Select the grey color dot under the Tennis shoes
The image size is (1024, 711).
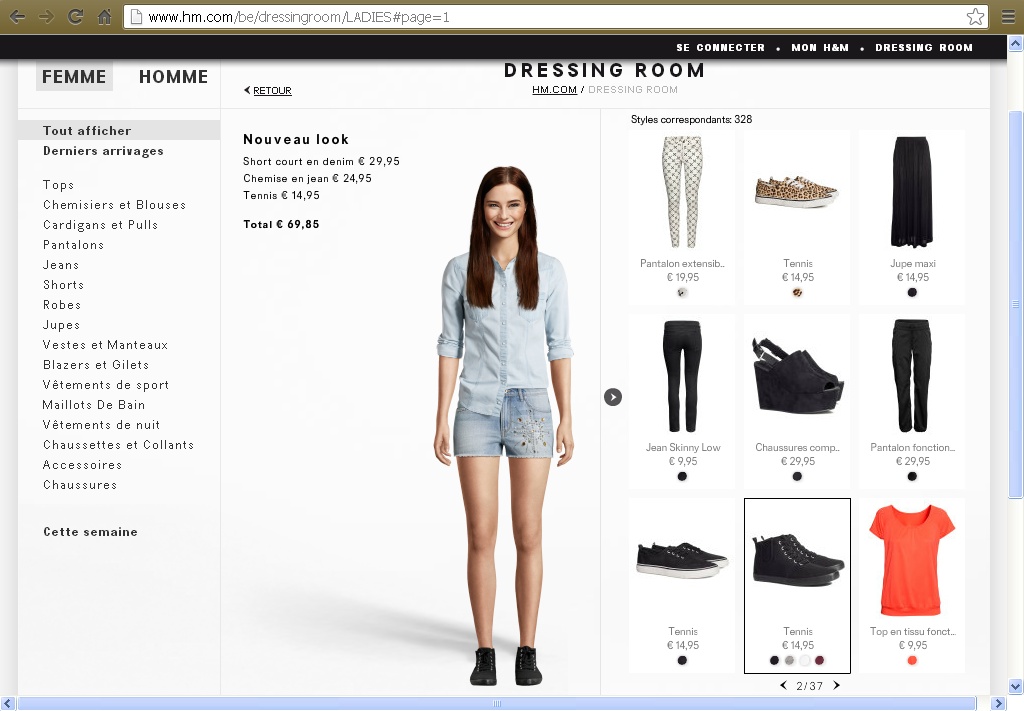[790, 661]
